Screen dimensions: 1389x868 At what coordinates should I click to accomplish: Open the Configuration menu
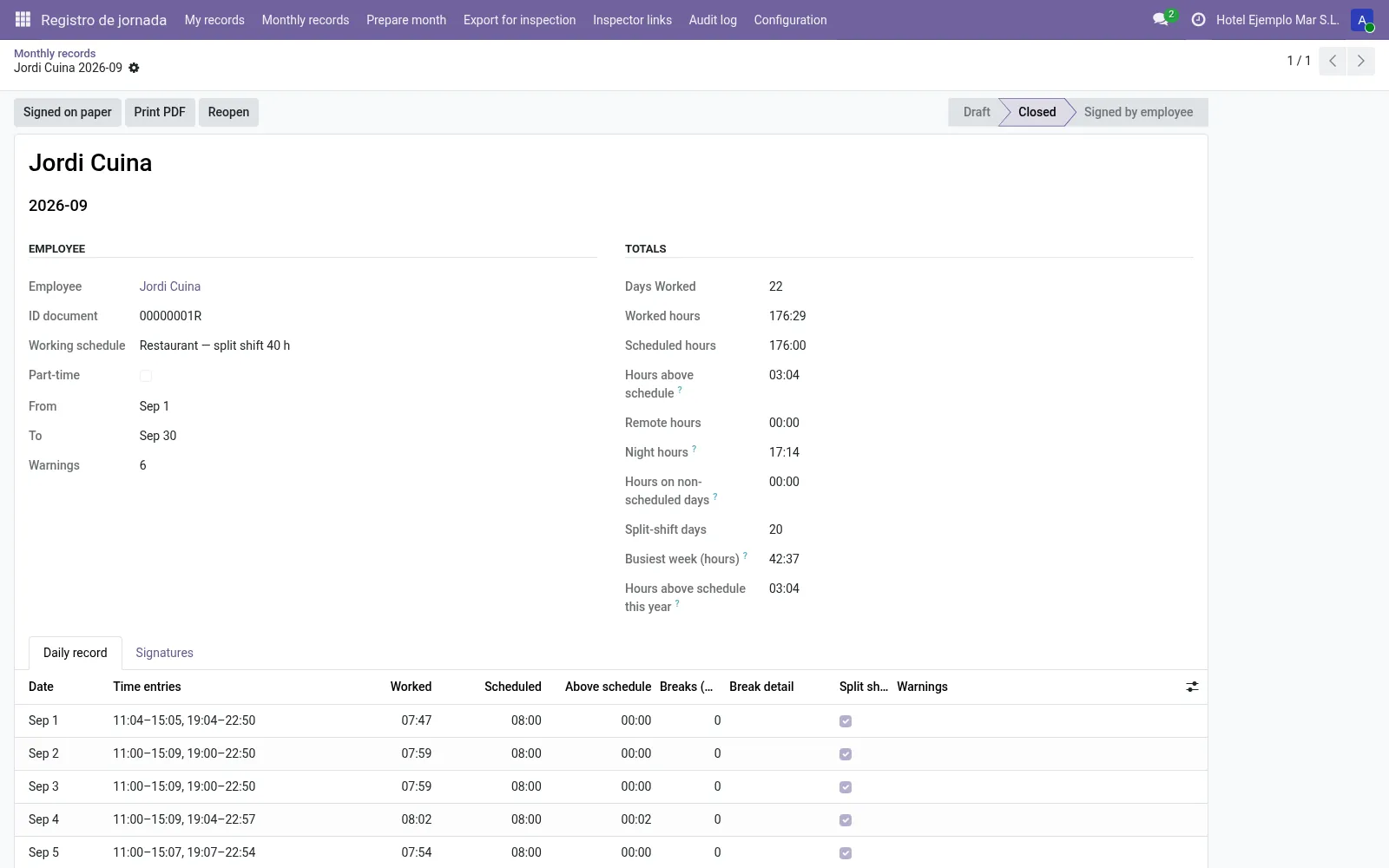790,20
